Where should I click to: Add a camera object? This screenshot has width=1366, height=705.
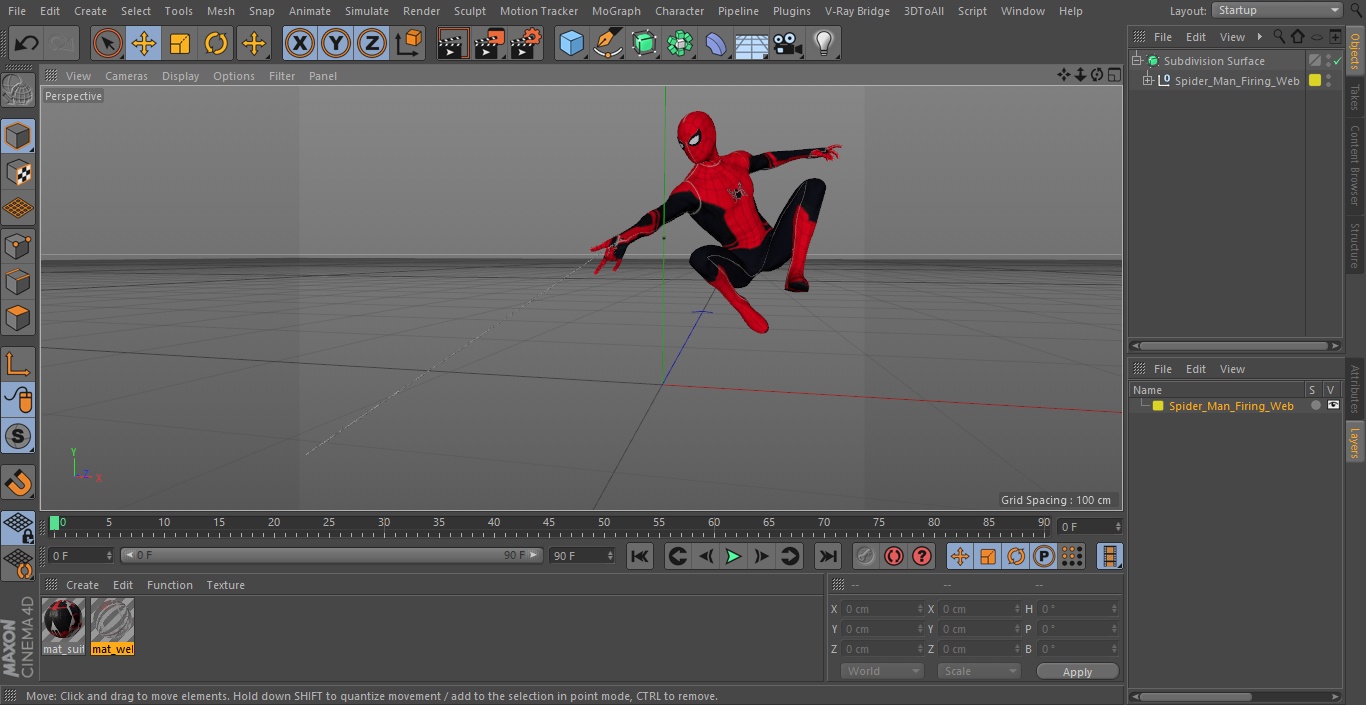coord(788,44)
